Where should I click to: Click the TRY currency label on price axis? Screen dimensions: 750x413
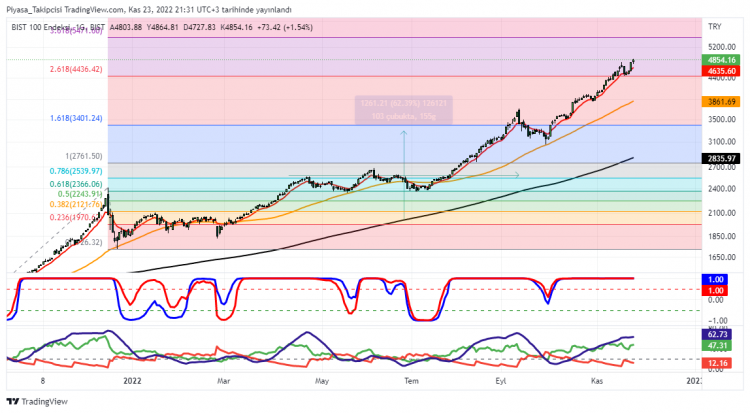(x=715, y=26)
